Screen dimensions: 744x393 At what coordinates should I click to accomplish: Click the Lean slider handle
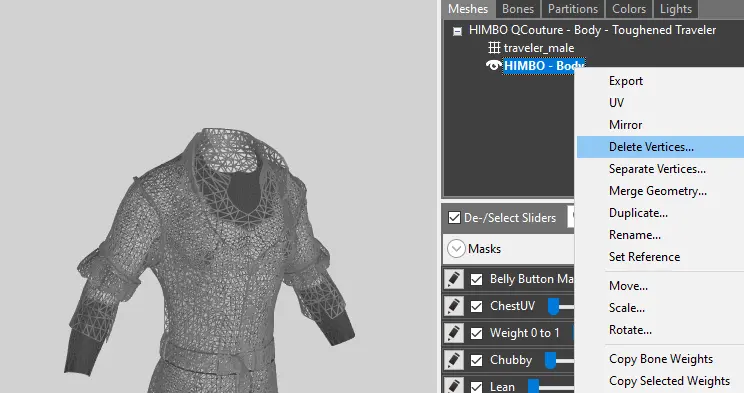[533, 386]
